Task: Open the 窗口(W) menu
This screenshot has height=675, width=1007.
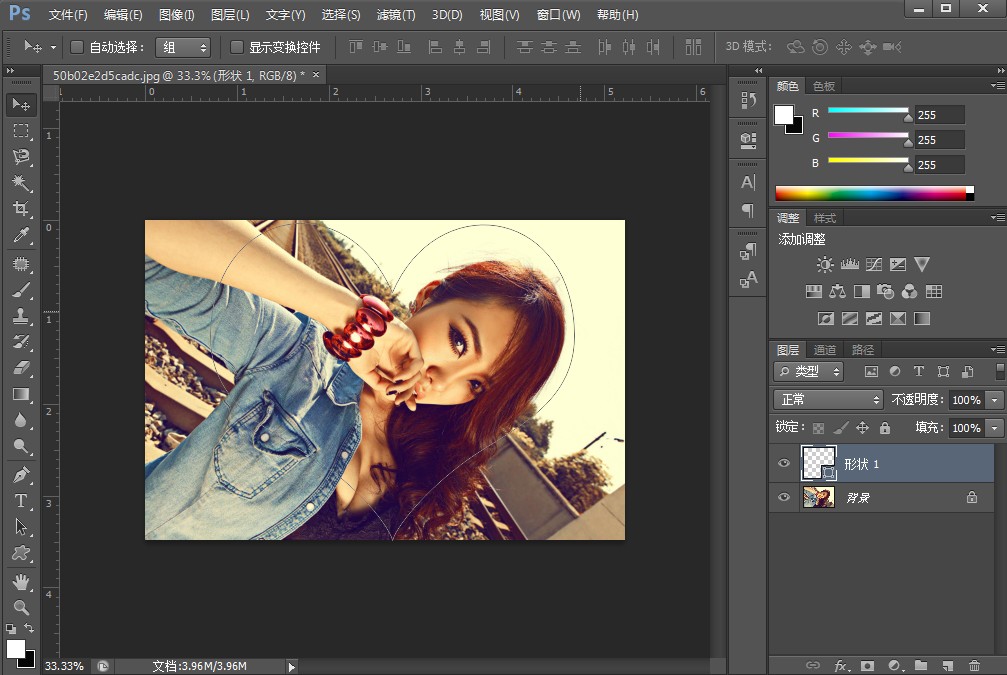Action: point(558,15)
